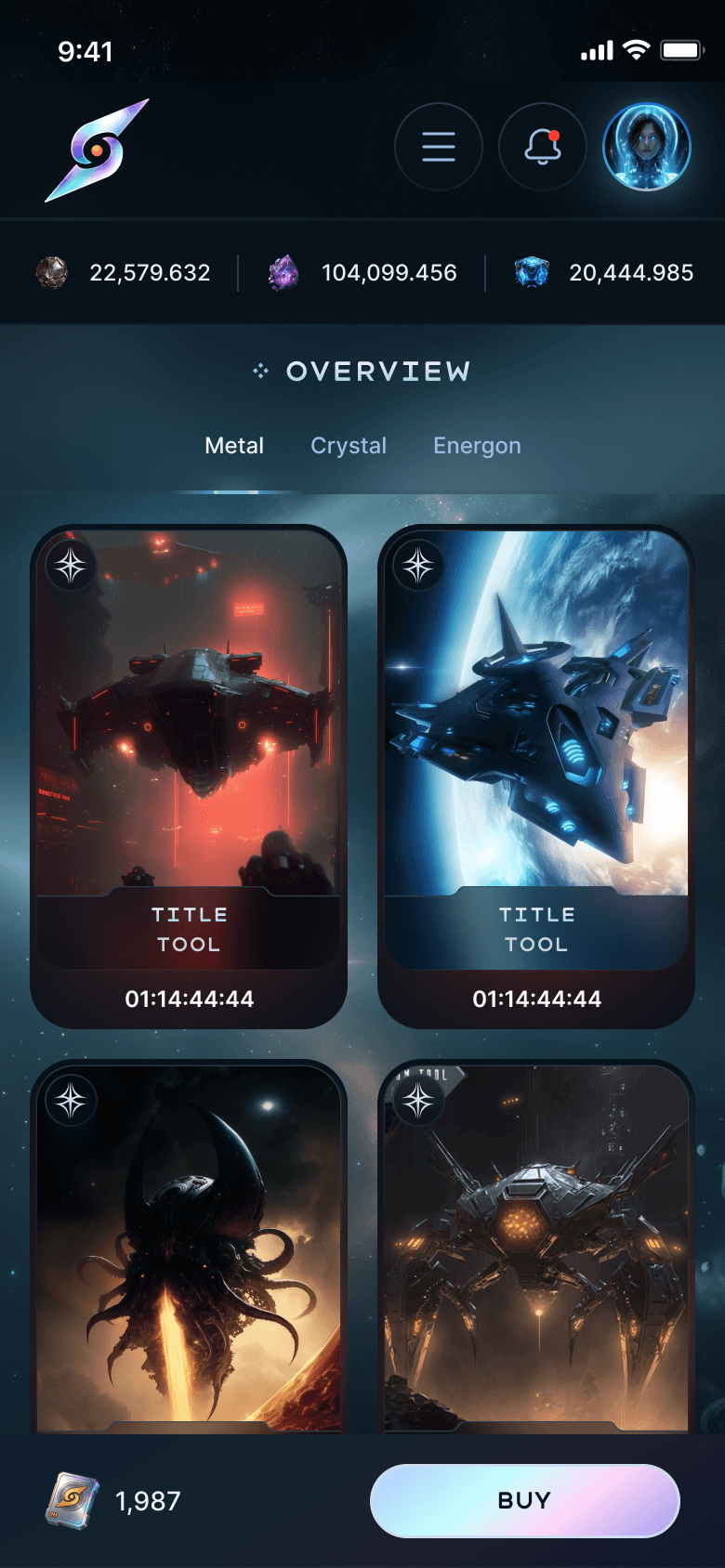Tap the BUY button
The image size is (725, 1568).
tap(525, 1500)
